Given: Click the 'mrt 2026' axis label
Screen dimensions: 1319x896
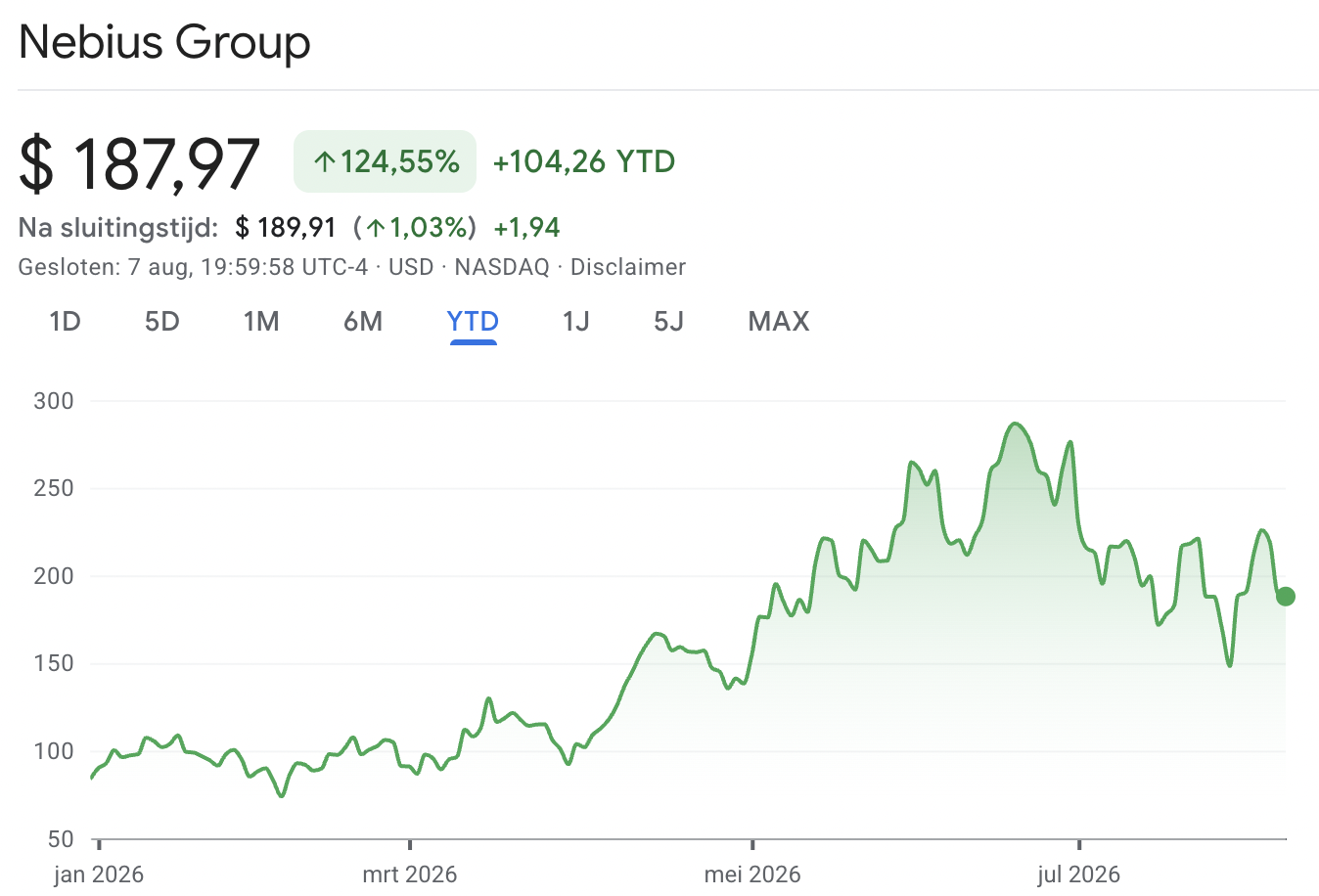Looking at the screenshot, I should 410,874.
